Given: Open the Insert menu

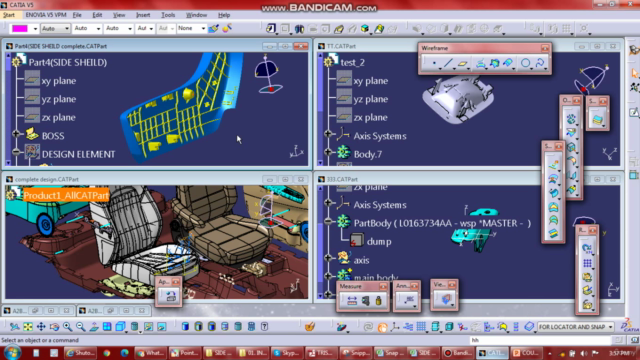Looking at the screenshot, I should 143,15.
